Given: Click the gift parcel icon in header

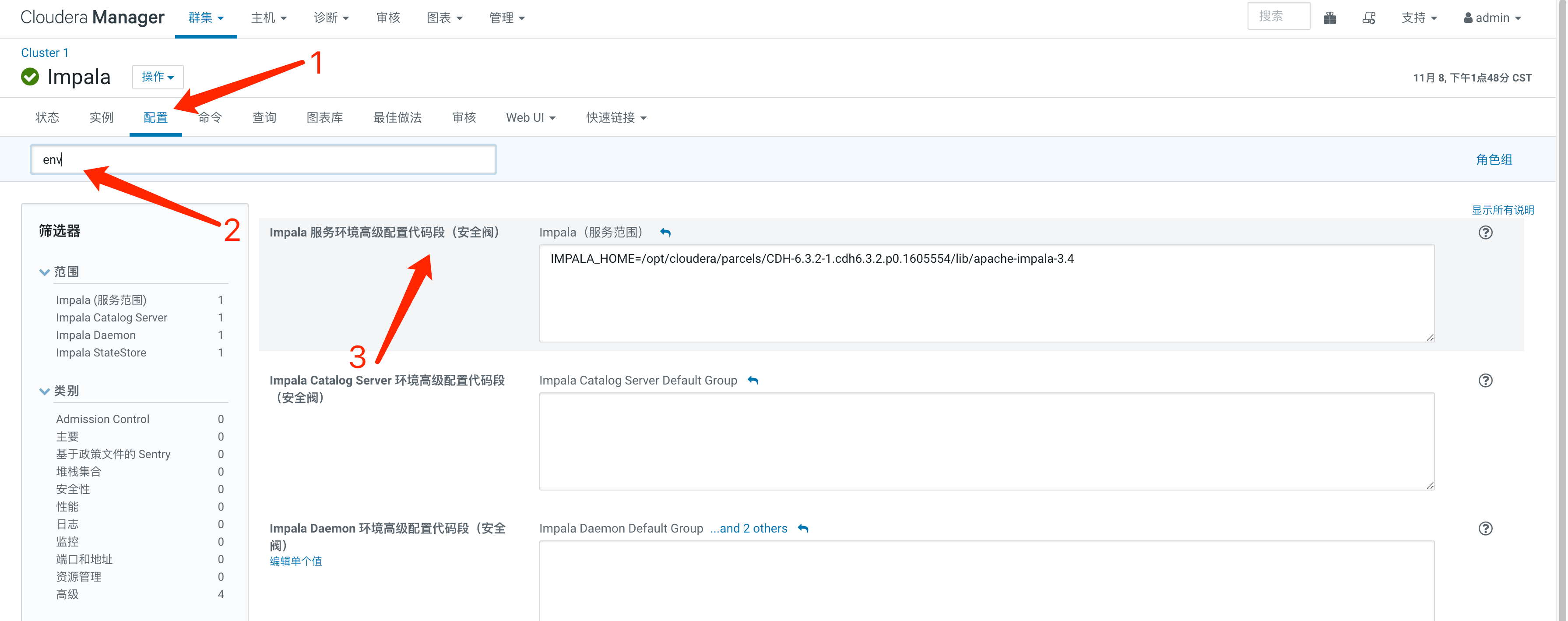Looking at the screenshot, I should point(1330,18).
